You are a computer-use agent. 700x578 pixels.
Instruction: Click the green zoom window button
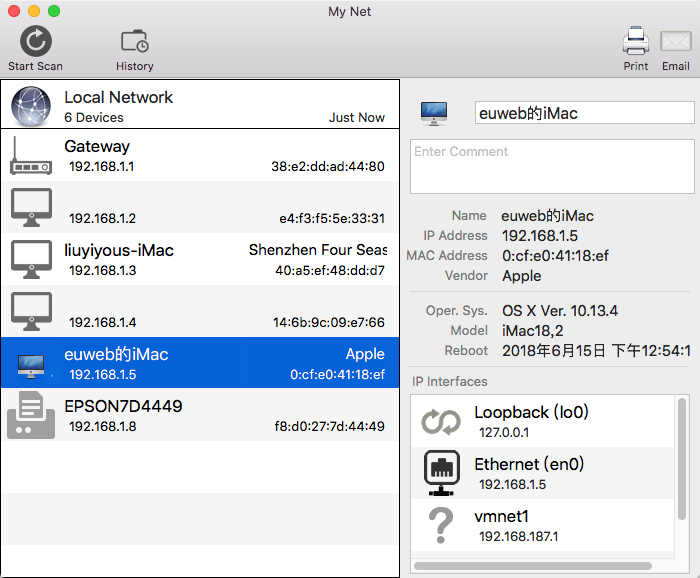pyautogui.click(x=54, y=11)
